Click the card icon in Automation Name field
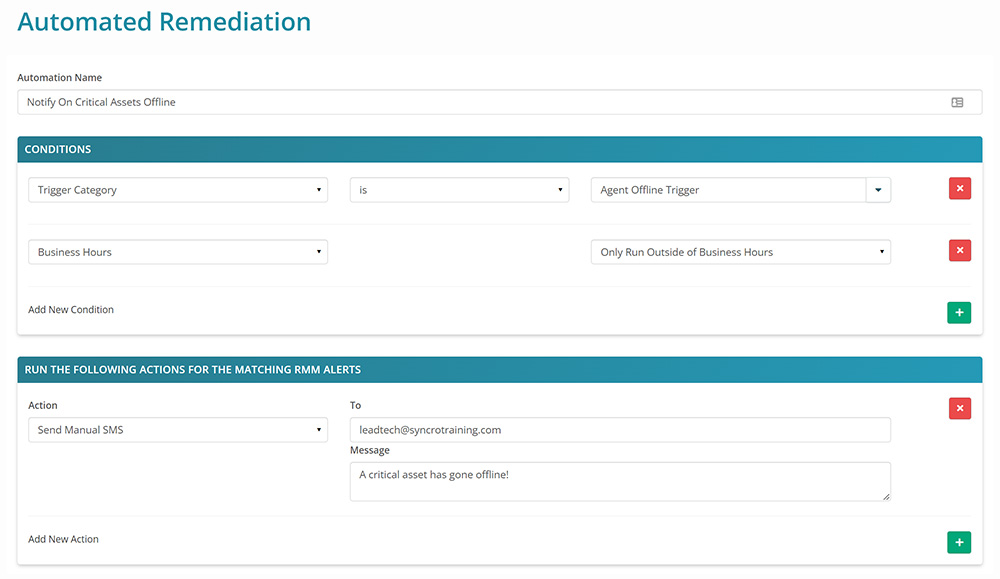 [957, 102]
